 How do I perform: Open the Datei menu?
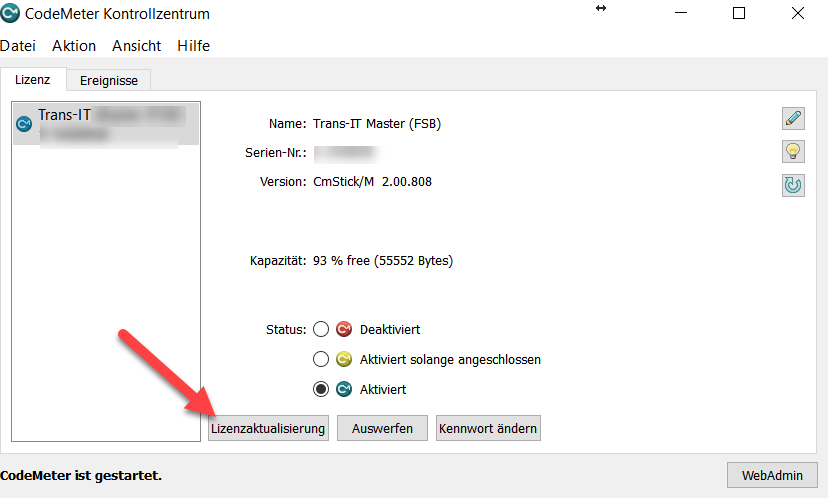tap(18, 46)
